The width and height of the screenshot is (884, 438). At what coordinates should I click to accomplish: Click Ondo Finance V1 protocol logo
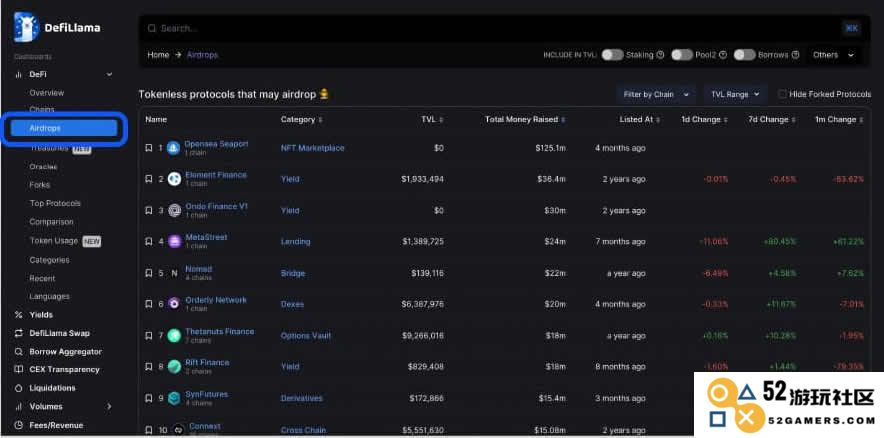174,210
